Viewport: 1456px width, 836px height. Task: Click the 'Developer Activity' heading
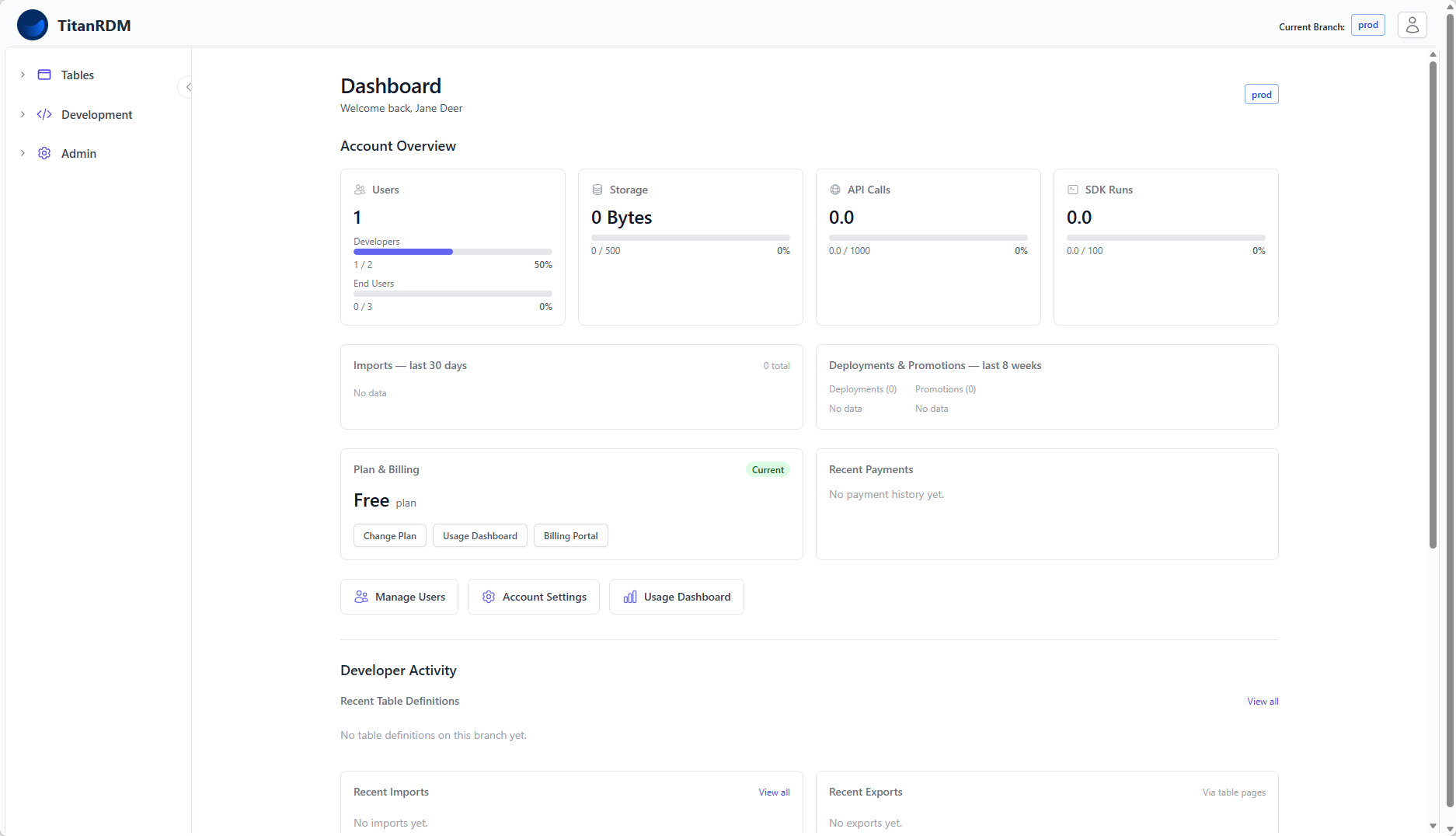tap(399, 670)
